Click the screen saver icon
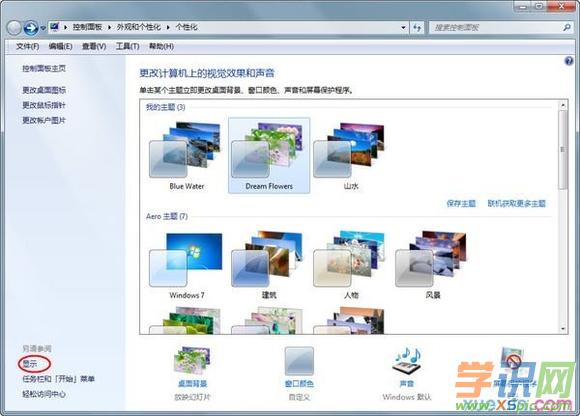Viewport: 580px width, 416px height. pyautogui.click(x=512, y=360)
